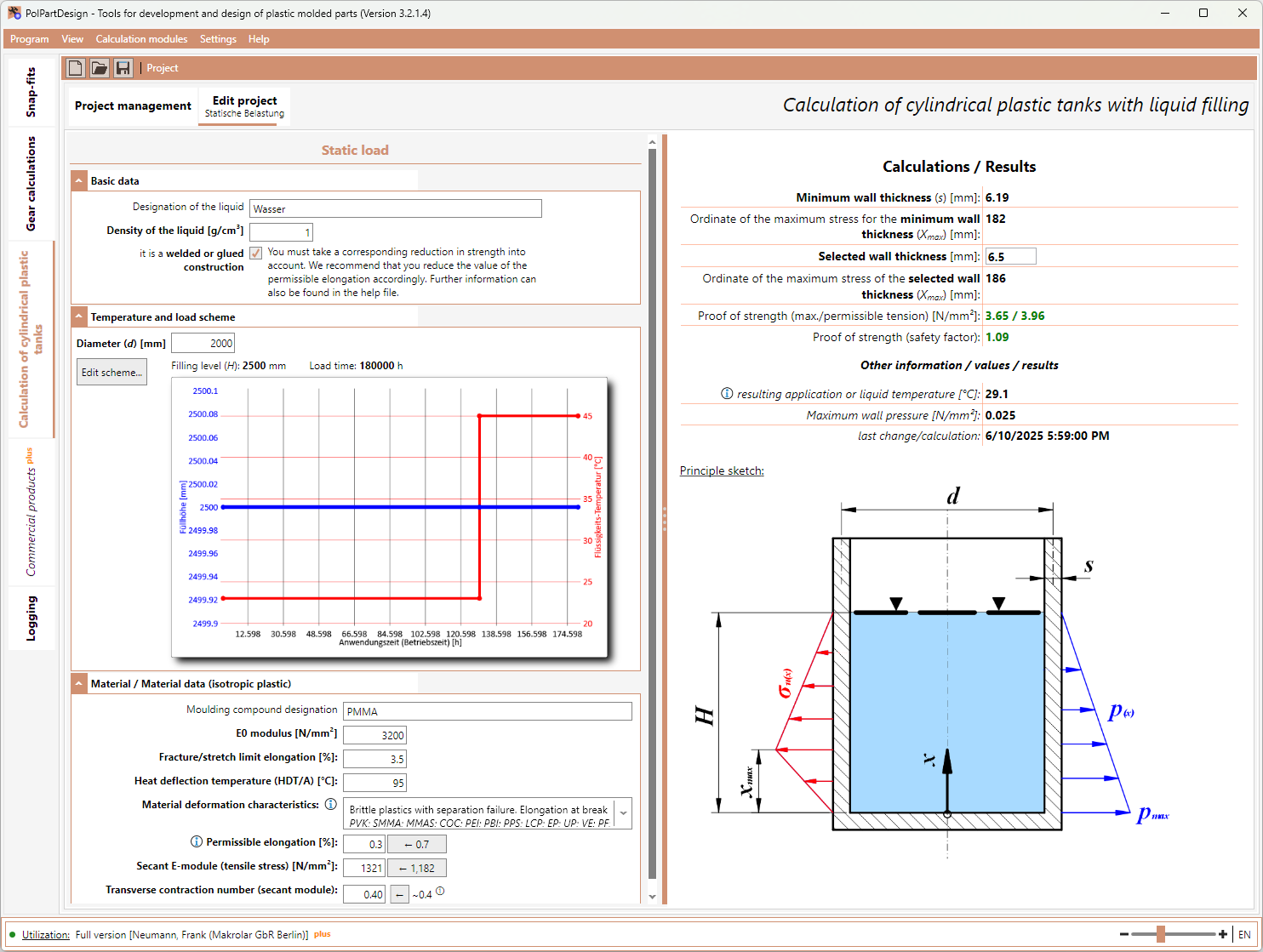Open a project with the folder icon
This screenshot has width=1263, height=952.
point(100,68)
